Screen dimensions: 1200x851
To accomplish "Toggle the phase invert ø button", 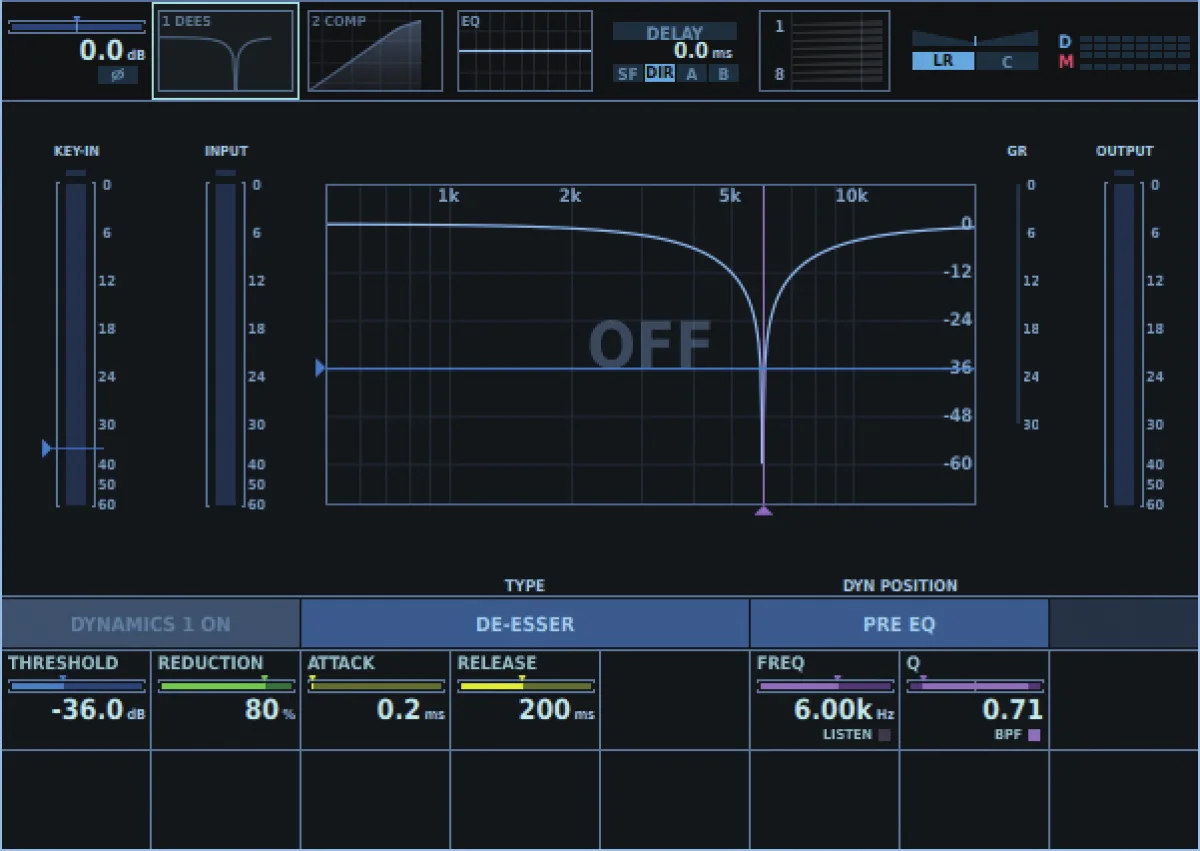I will (118, 75).
